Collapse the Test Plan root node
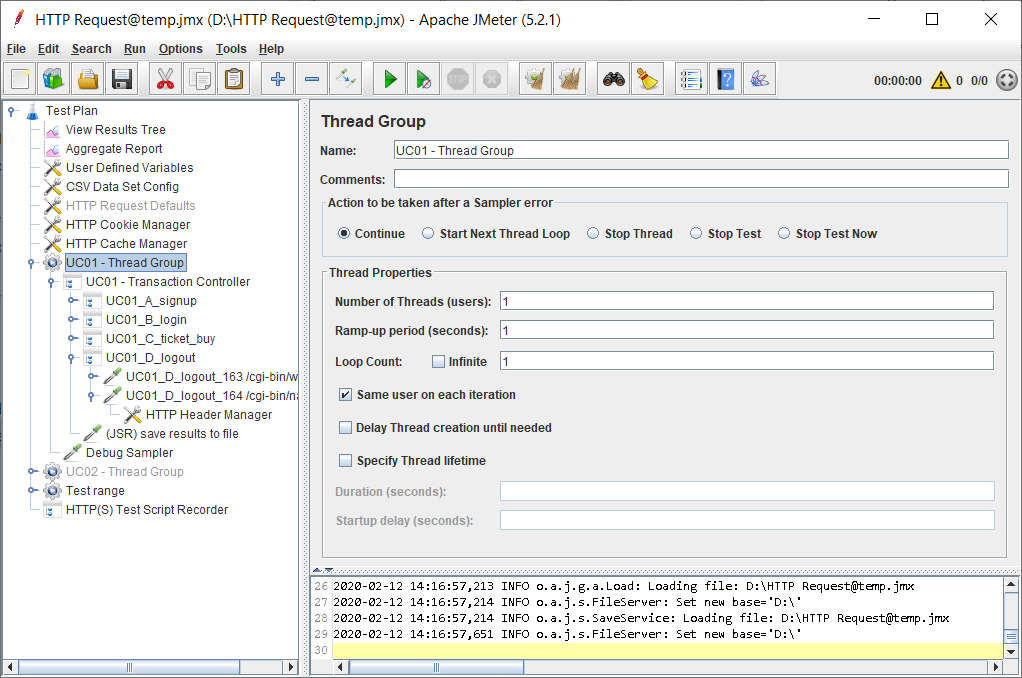Image resolution: width=1022 pixels, height=678 pixels. tap(11, 111)
